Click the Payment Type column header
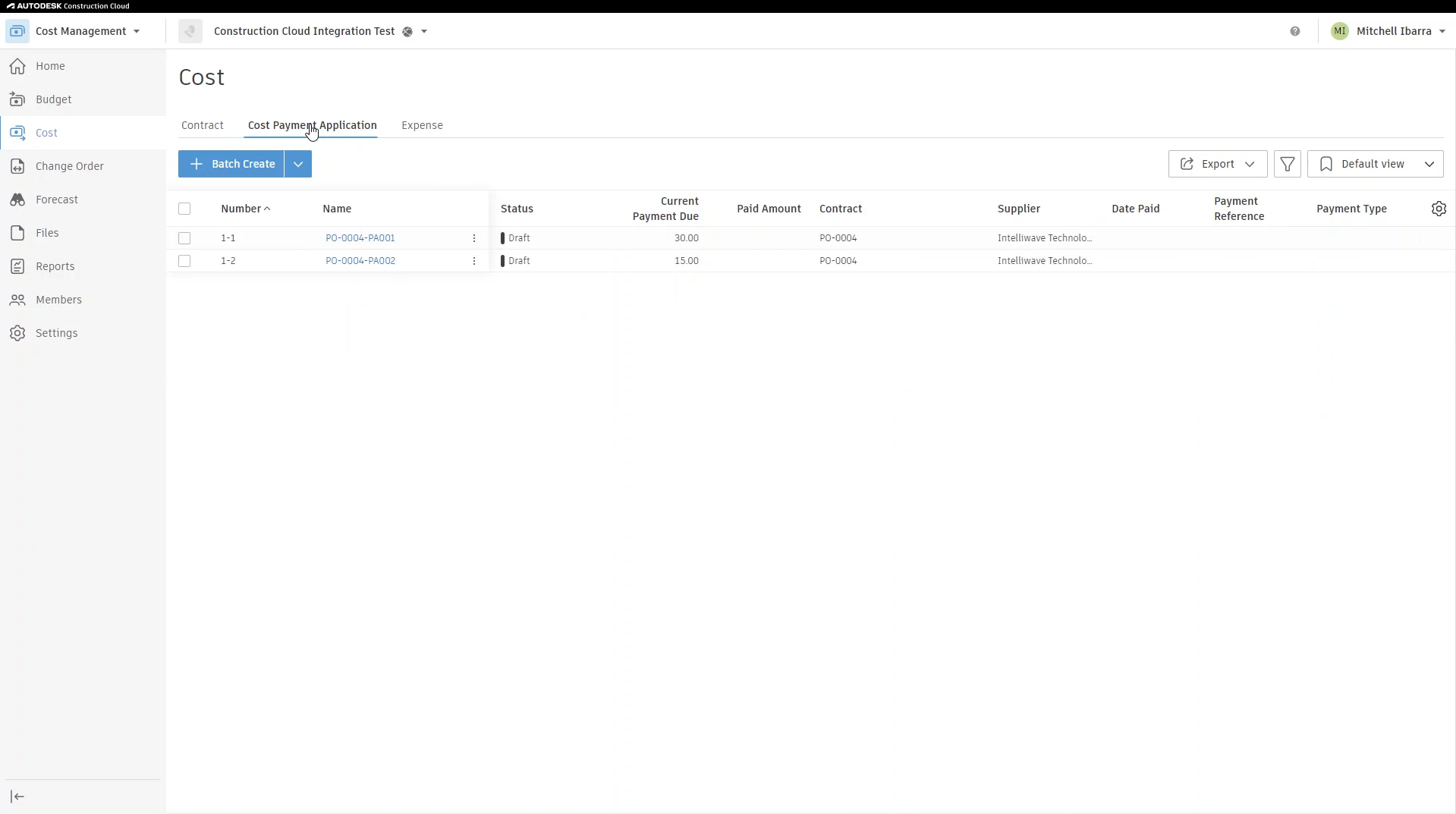This screenshot has height=814, width=1456. tap(1352, 209)
